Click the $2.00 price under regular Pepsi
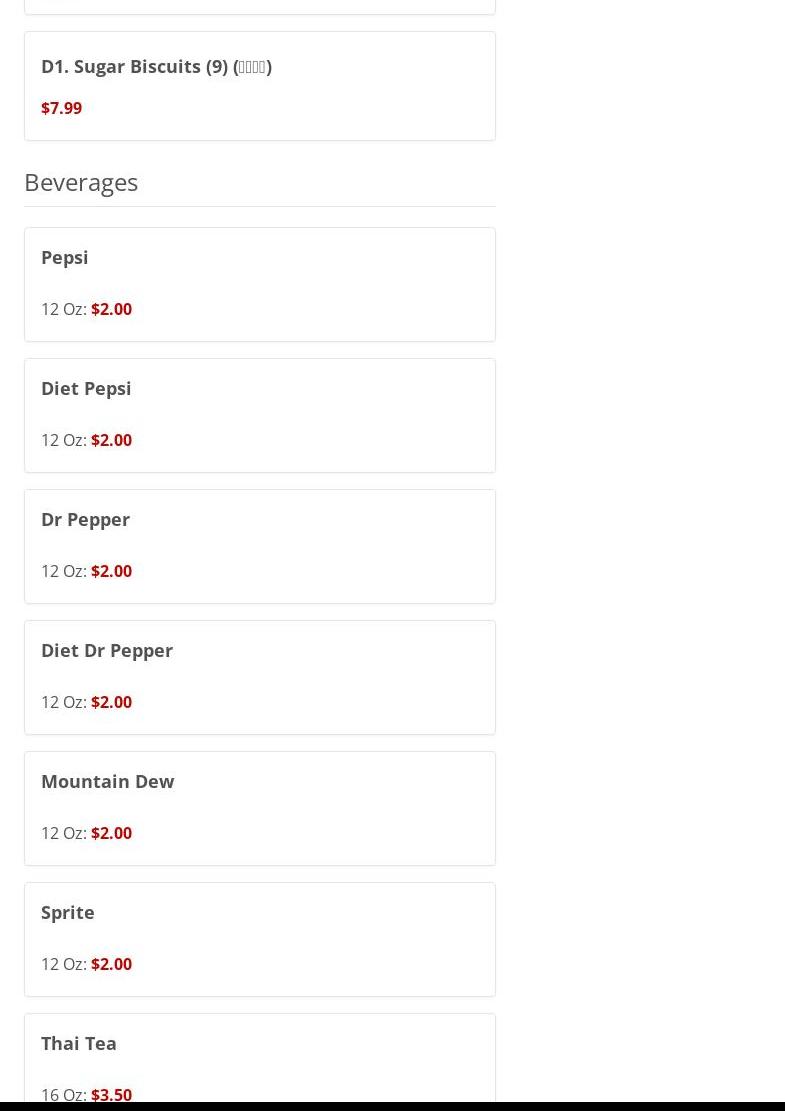 click(x=111, y=309)
